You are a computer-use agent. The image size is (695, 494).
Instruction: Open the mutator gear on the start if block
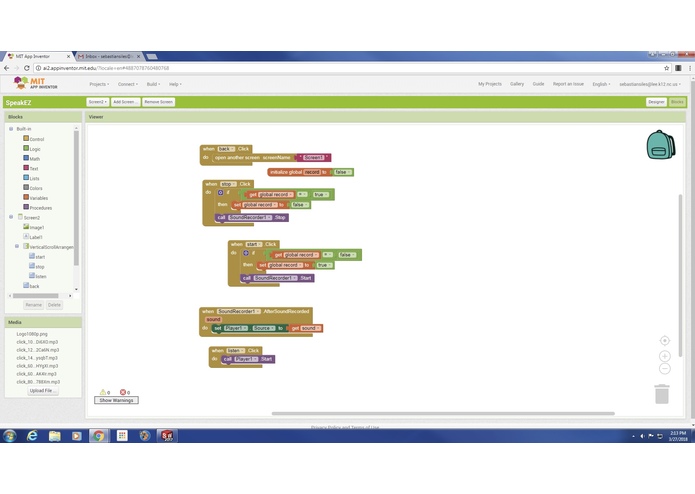[x=246, y=253]
